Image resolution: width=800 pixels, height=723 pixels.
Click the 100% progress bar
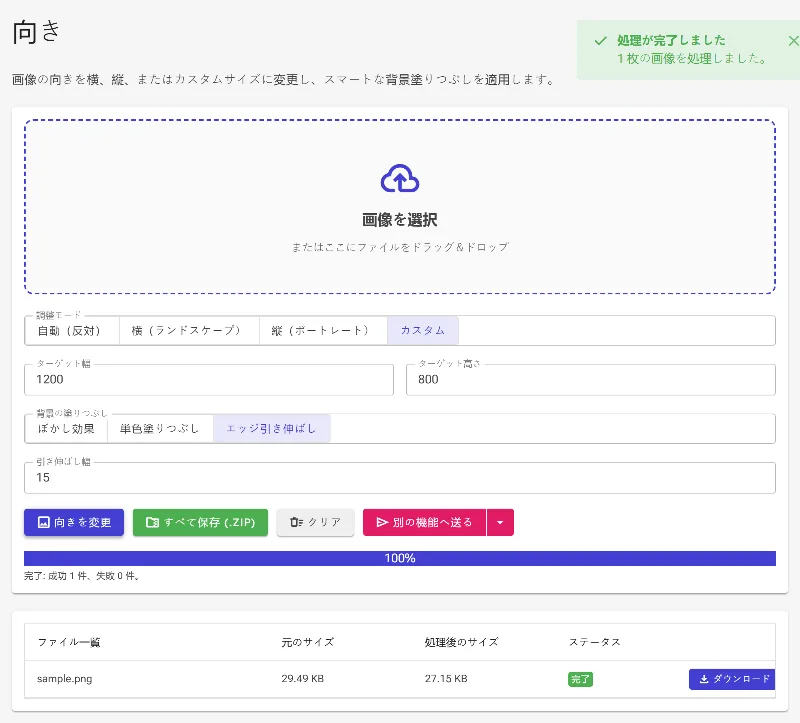400,558
